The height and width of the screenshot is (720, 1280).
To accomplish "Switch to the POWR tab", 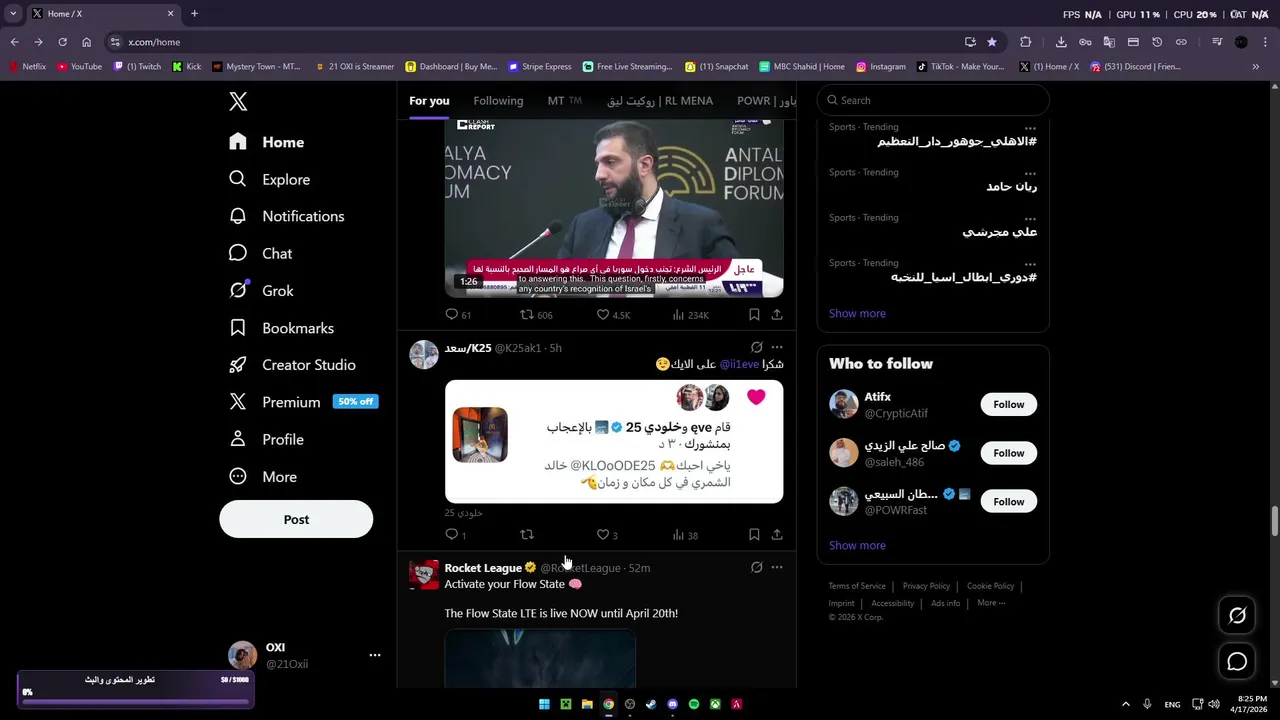I will coord(767,100).
